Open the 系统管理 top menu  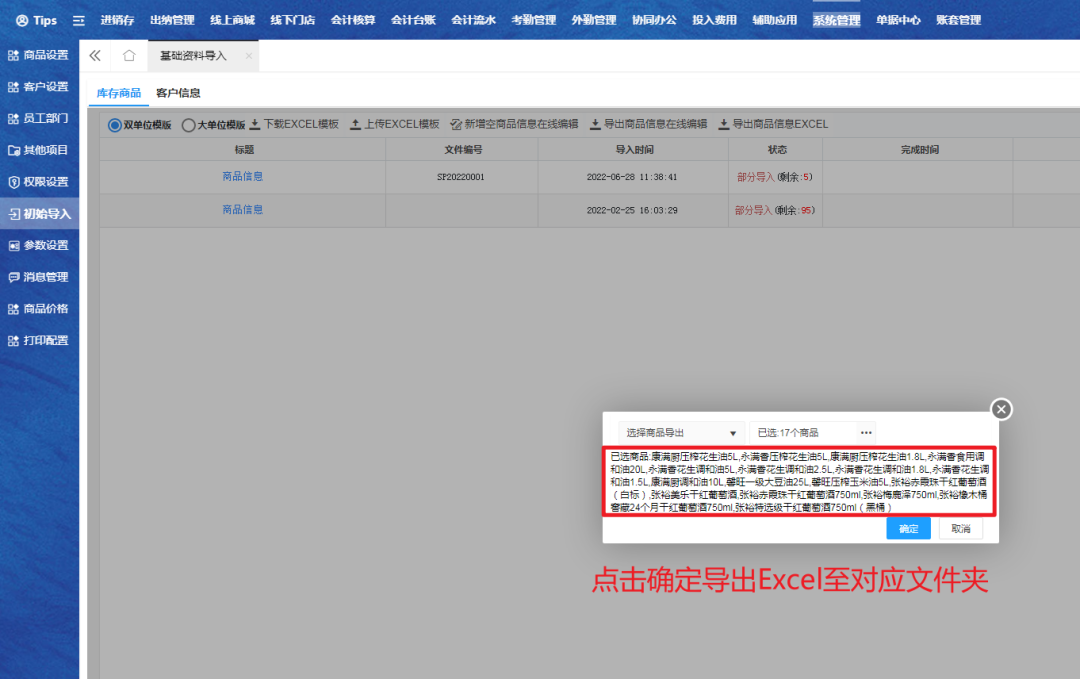[x=836, y=20]
